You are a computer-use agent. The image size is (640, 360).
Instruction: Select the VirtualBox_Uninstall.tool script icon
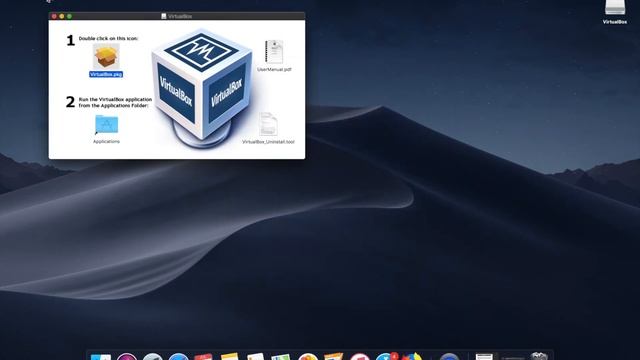268,124
